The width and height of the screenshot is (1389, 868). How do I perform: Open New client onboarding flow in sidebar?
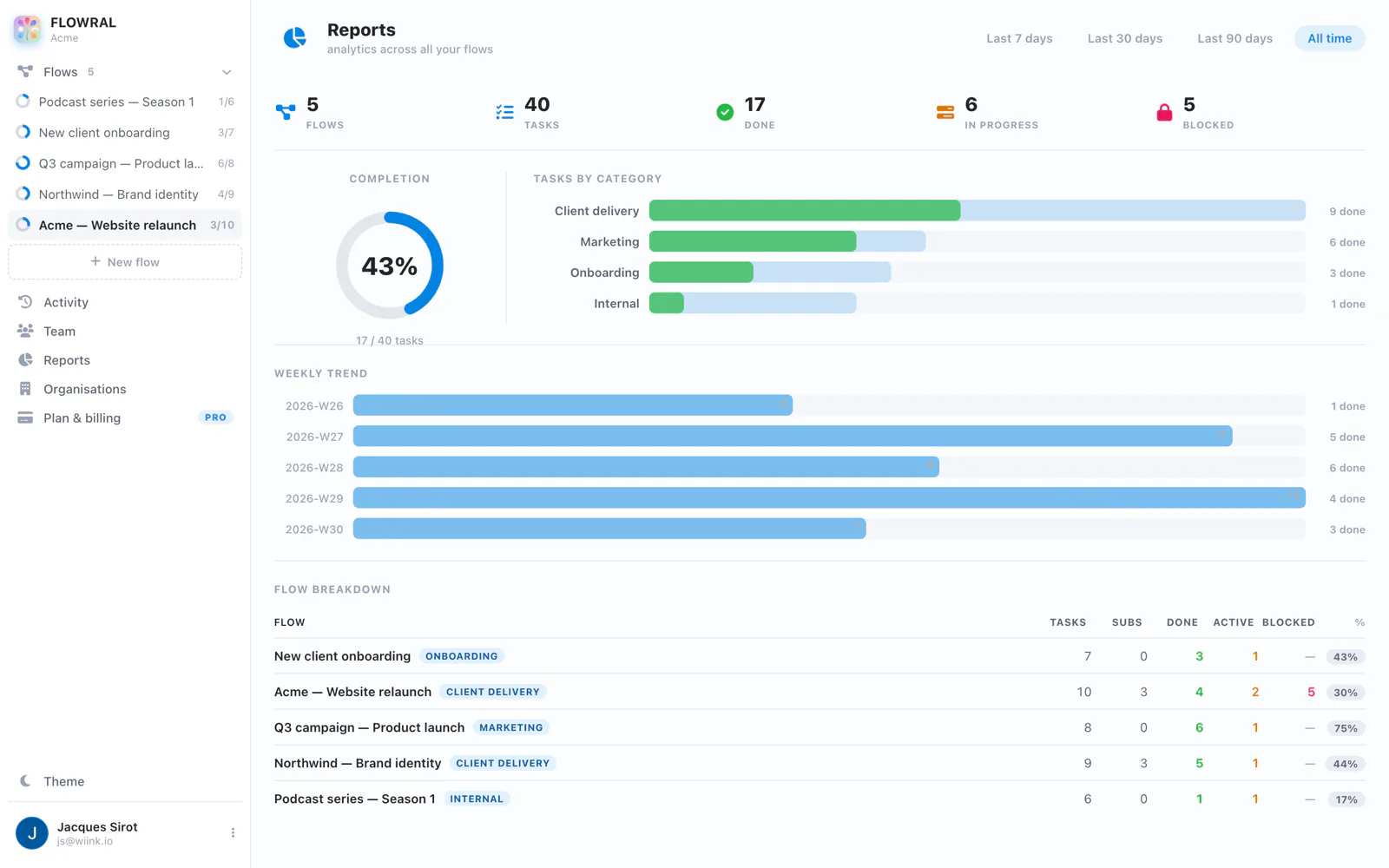125,133
